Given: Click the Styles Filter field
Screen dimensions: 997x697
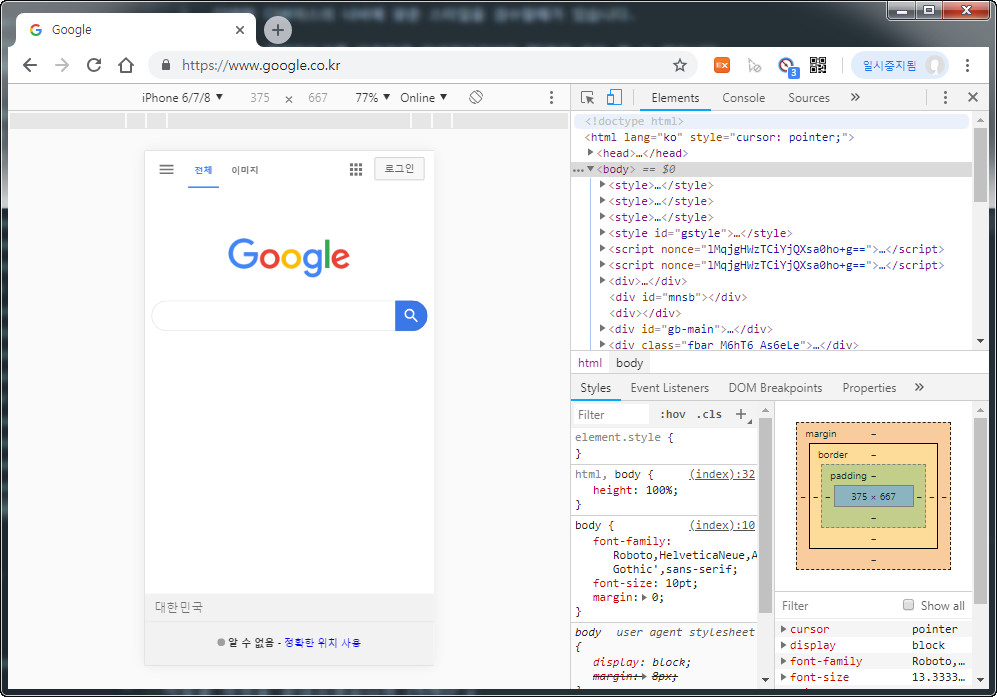Looking at the screenshot, I should tap(612, 415).
